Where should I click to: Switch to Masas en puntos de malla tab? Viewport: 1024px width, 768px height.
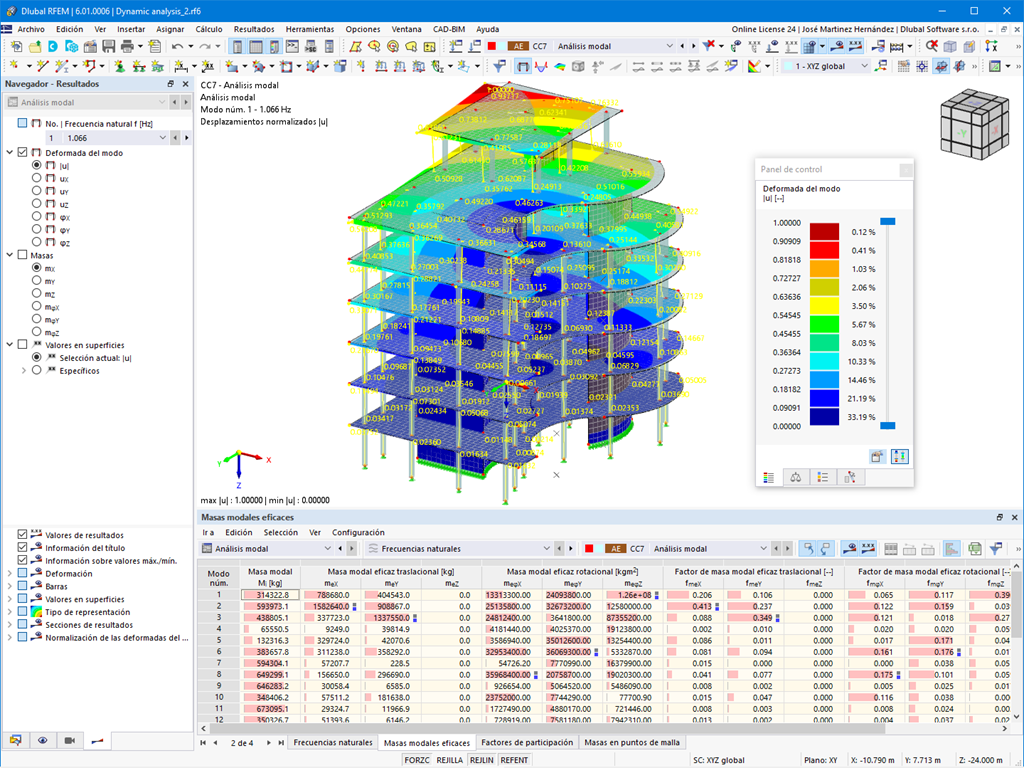(x=632, y=743)
